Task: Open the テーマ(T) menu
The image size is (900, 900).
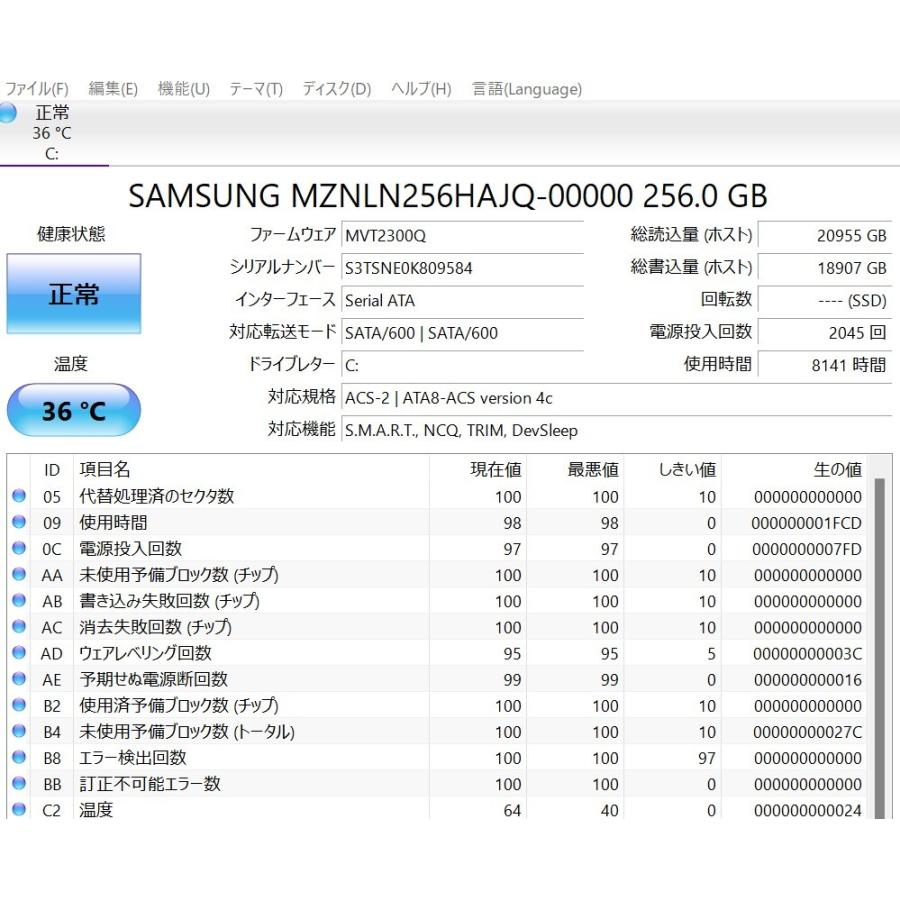Action: coord(256,89)
